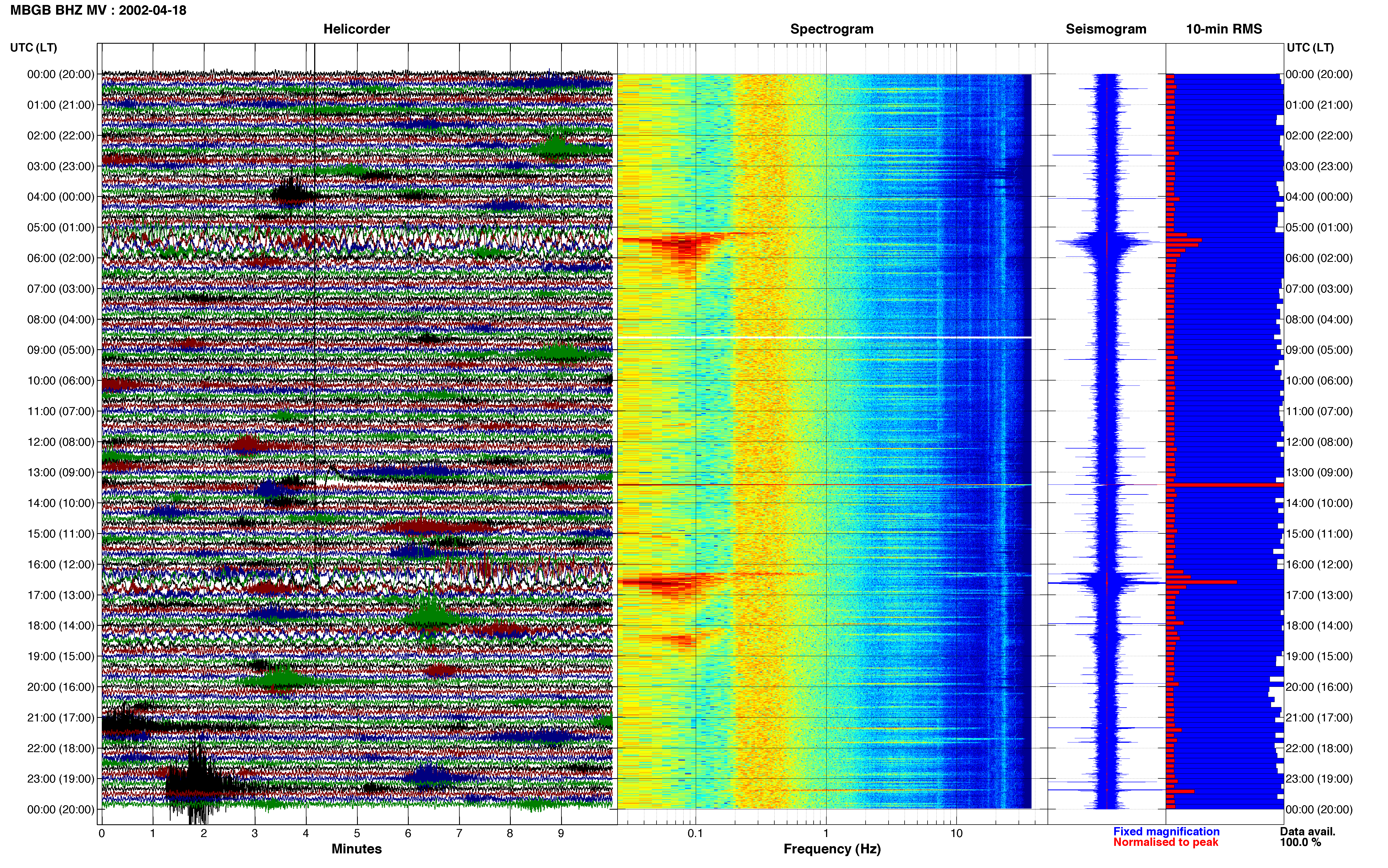Click the 'MBGB BHZ MV : 2002-04-18' title
Viewport: 1388px width, 868px height.
(x=98, y=10)
